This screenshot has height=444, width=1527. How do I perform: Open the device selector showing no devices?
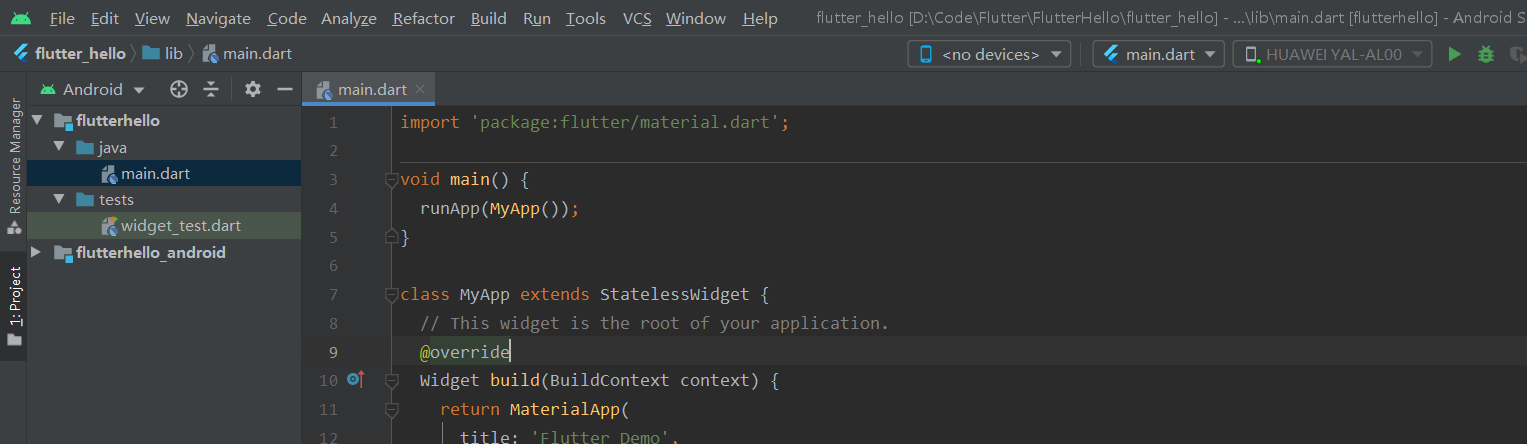[x=989, y=54]
